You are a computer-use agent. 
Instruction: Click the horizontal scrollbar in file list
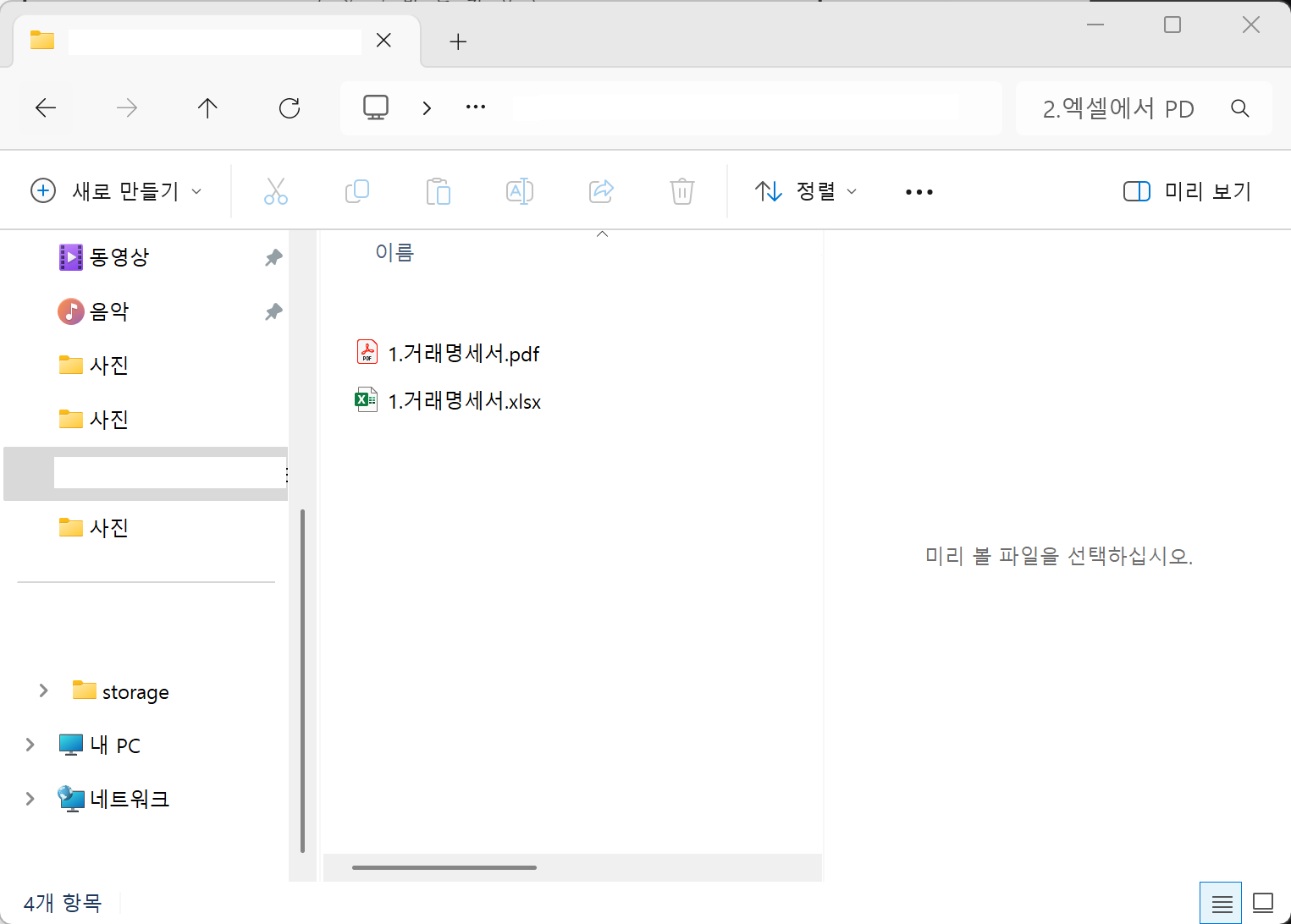click(x=444, y=867)
